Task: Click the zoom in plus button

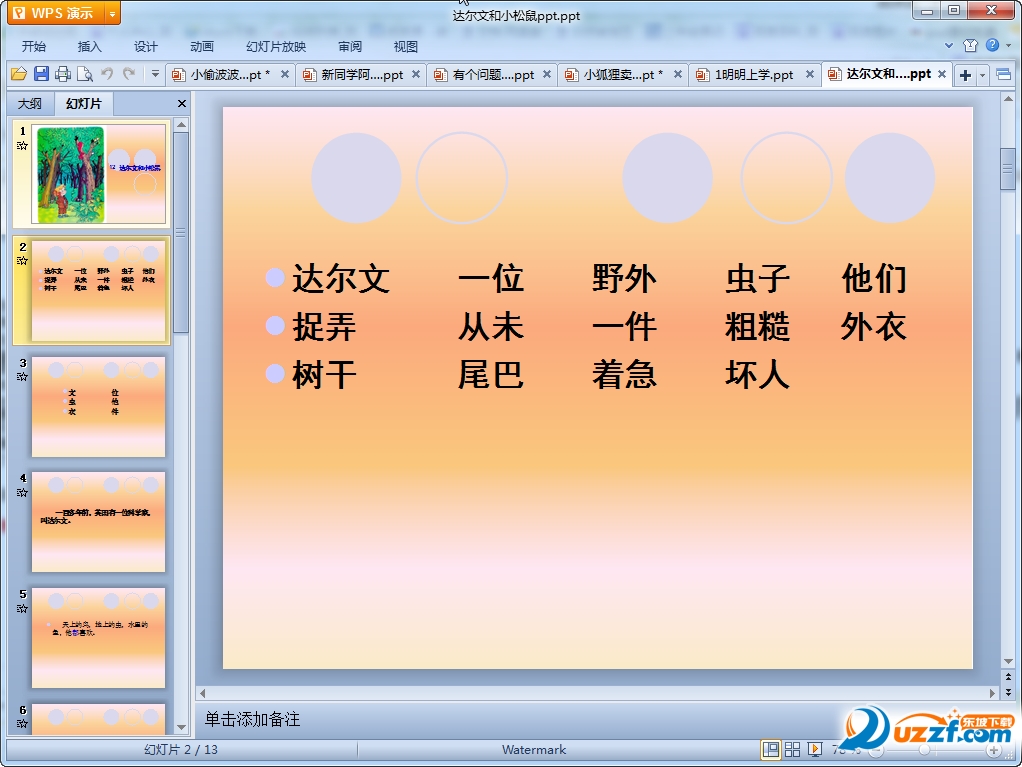Action: pos(994,750)
